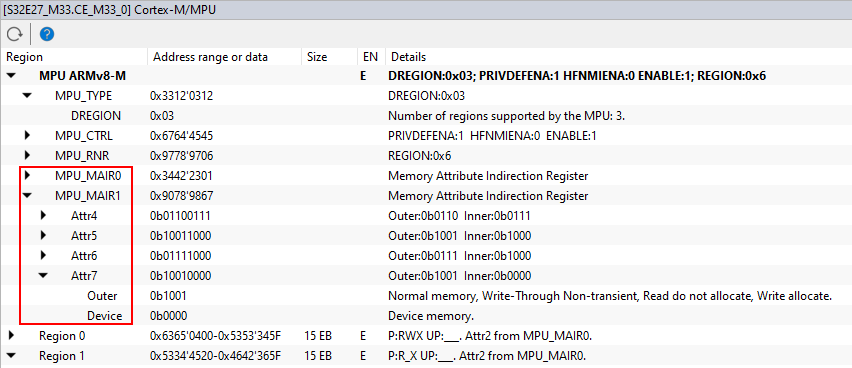852x368 pixels.
Task: Expand the Attr4 attribute node
Action: [x=43, y=216]
